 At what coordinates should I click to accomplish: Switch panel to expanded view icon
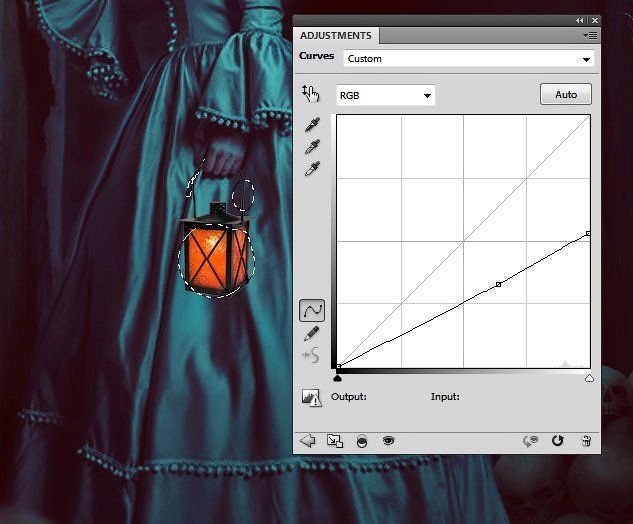point(334,441)
